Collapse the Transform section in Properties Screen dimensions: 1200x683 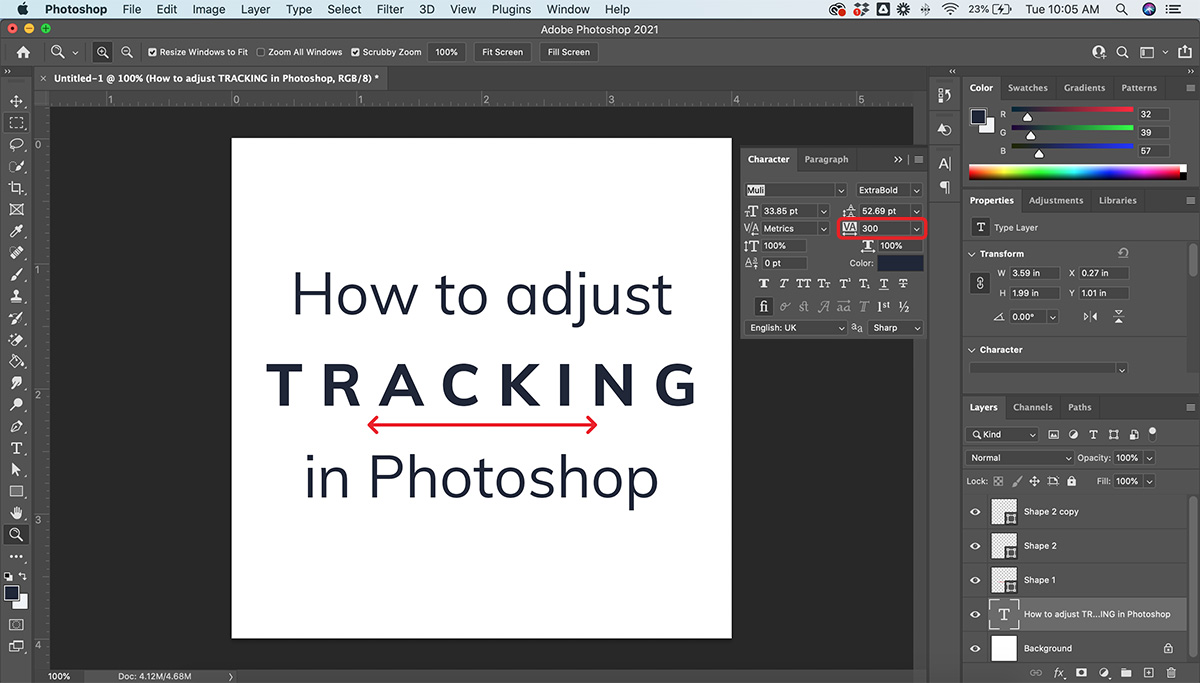(x=972, y=254)
